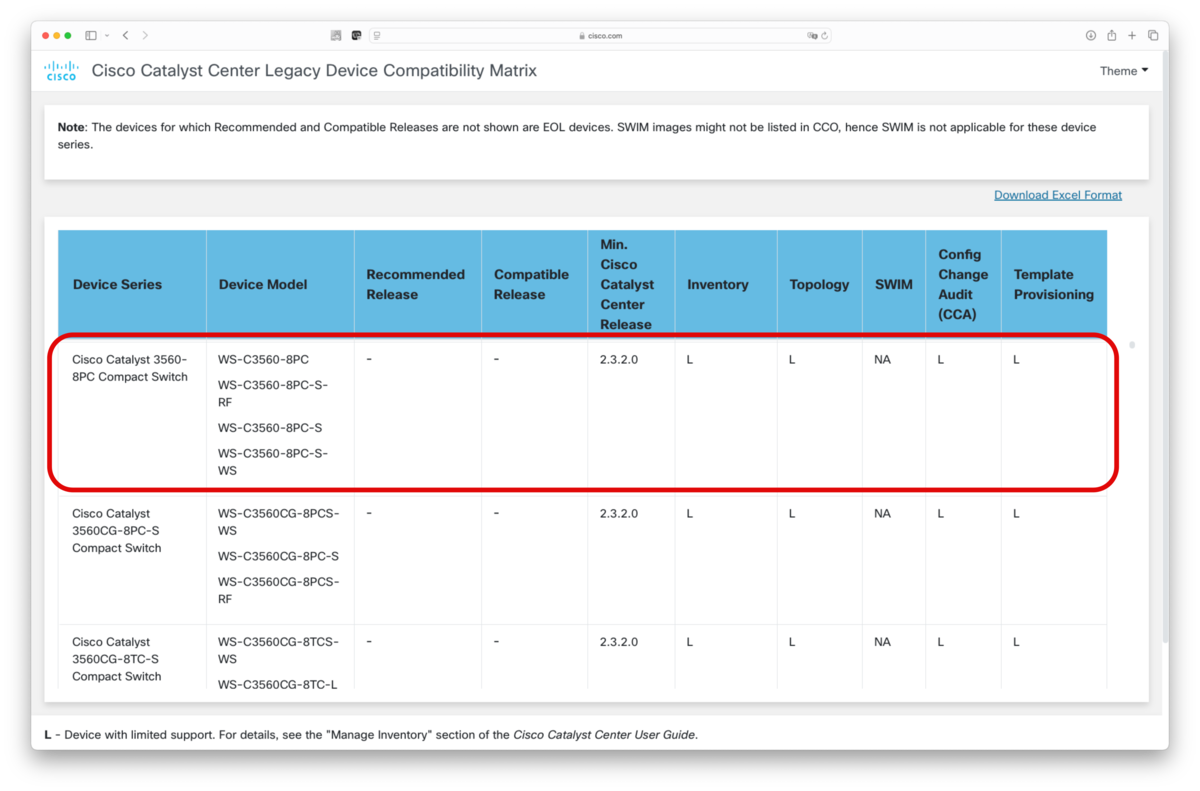The height and width of the screenshot is (791, 1200).
Task: Click the privacy shield toggle in address bar
Action: 811,35
